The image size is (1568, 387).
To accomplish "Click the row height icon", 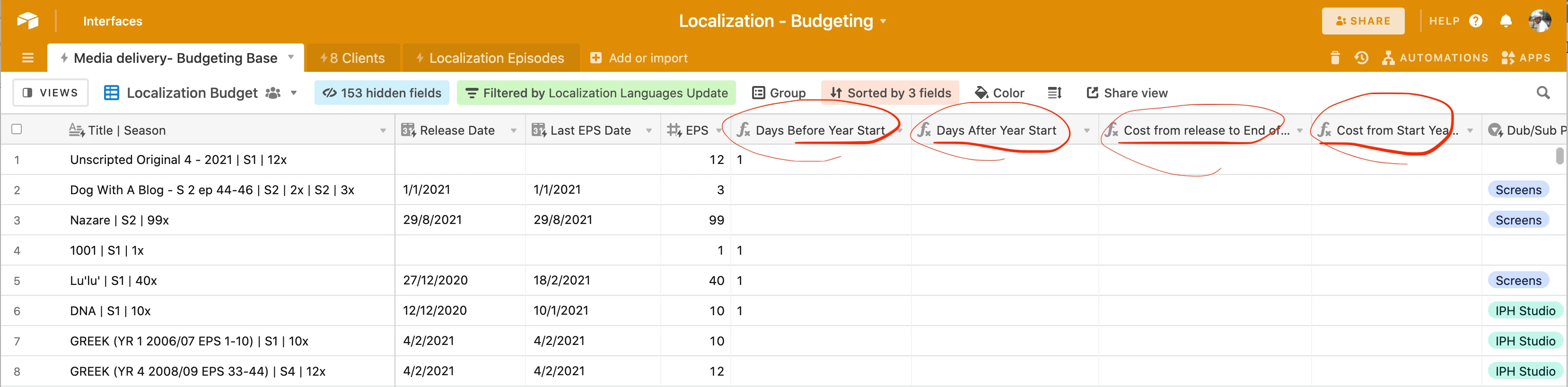I will [1054, 93].
